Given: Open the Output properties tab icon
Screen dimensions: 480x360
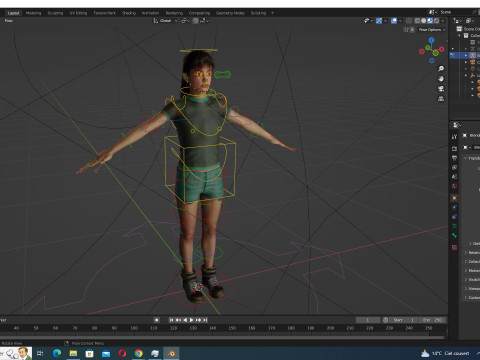Looking at the screenshot, I should (454, 158).
